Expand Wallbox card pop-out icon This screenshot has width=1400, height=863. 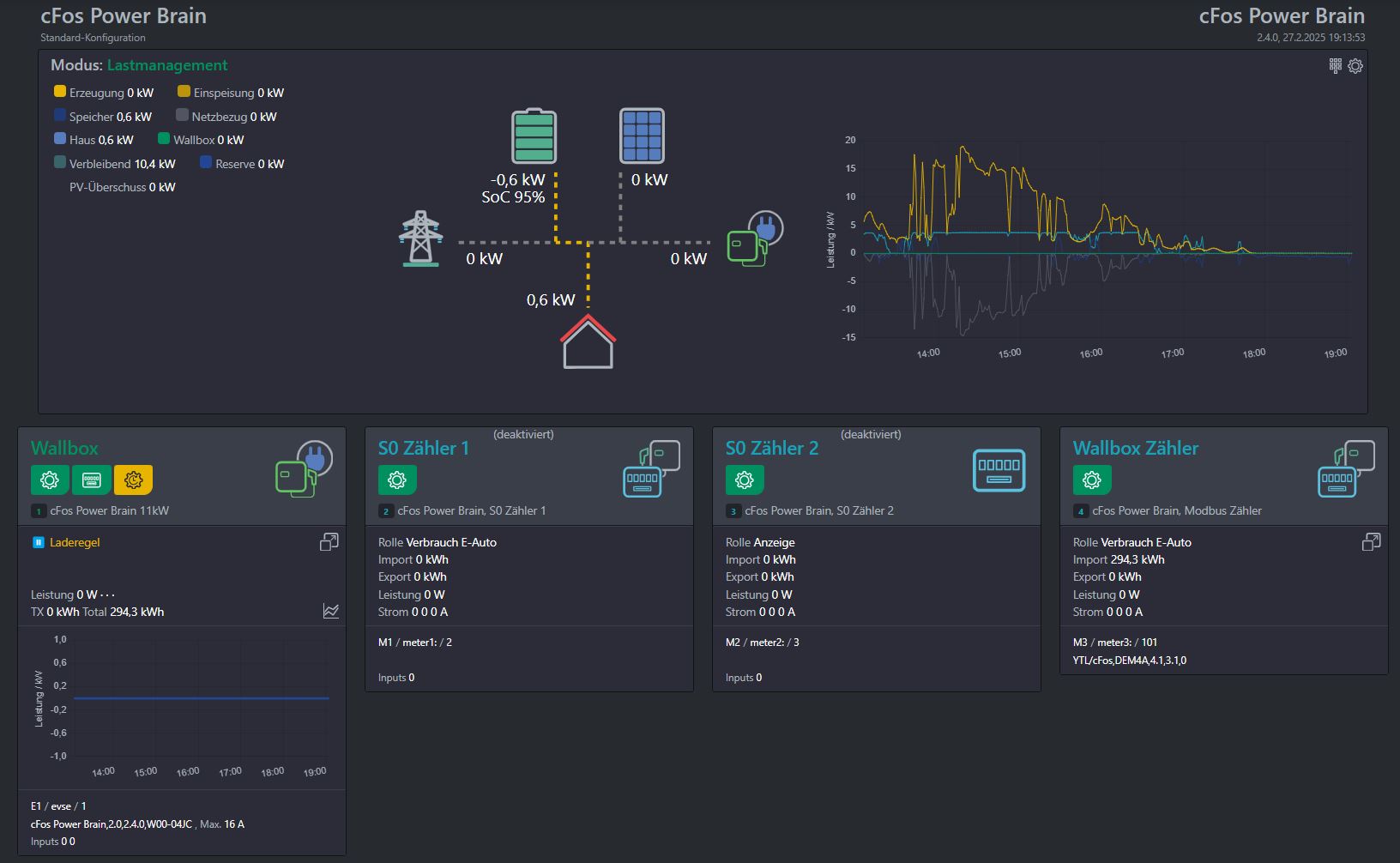click(x=329, y=542)
